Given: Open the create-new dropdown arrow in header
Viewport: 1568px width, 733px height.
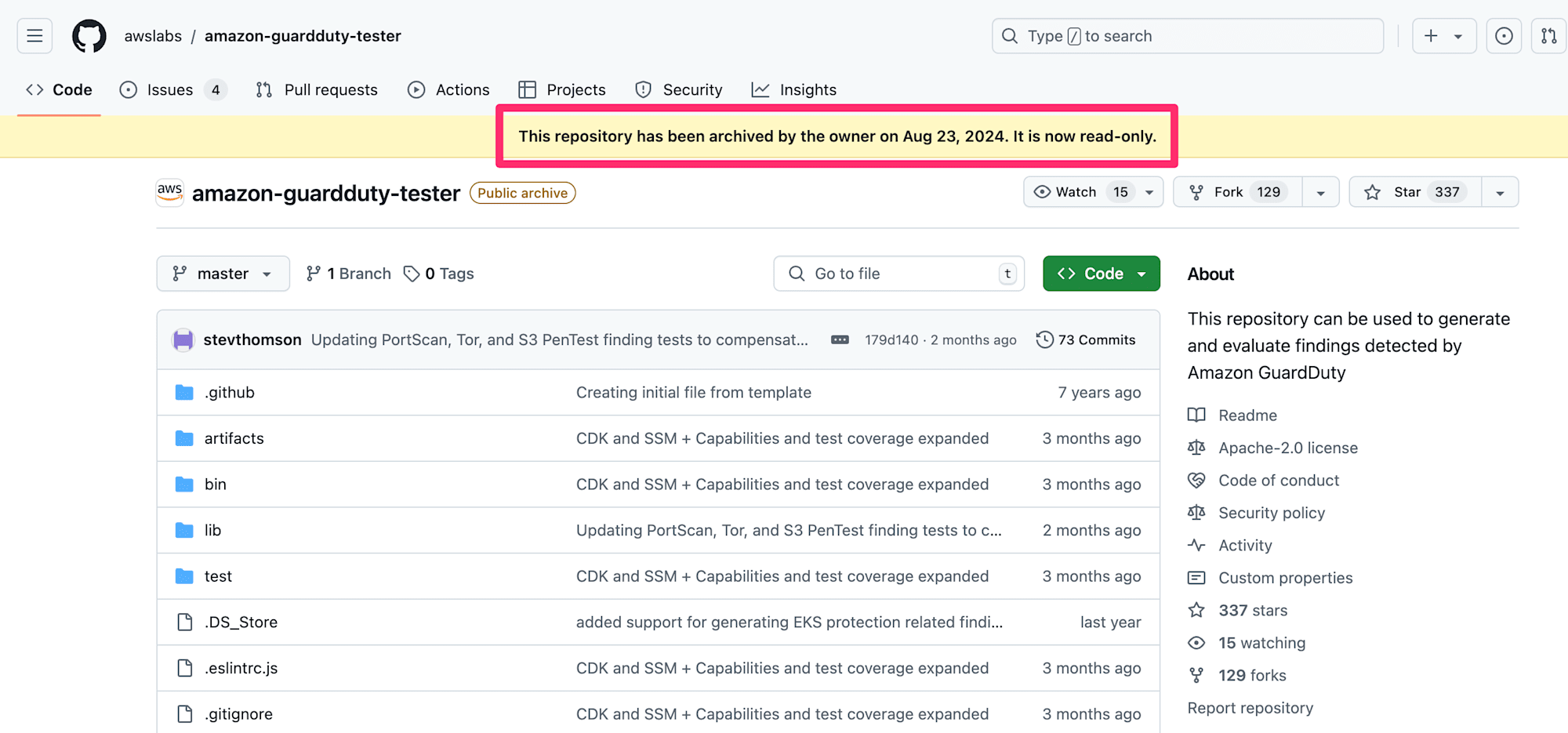Looking at the screenshot, I should pyautogui.click(x=1458, y=36).
